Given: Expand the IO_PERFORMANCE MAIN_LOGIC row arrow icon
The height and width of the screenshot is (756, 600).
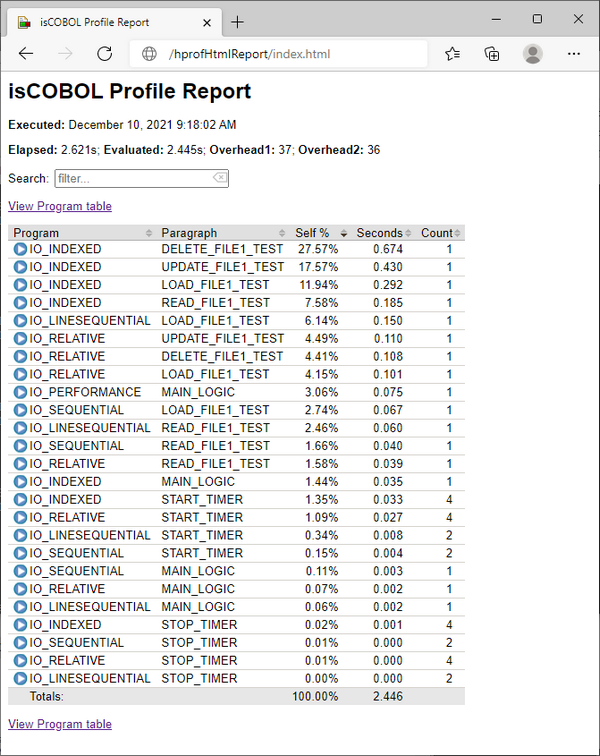Looking at the screenshot, I should (x=20, y=392).
